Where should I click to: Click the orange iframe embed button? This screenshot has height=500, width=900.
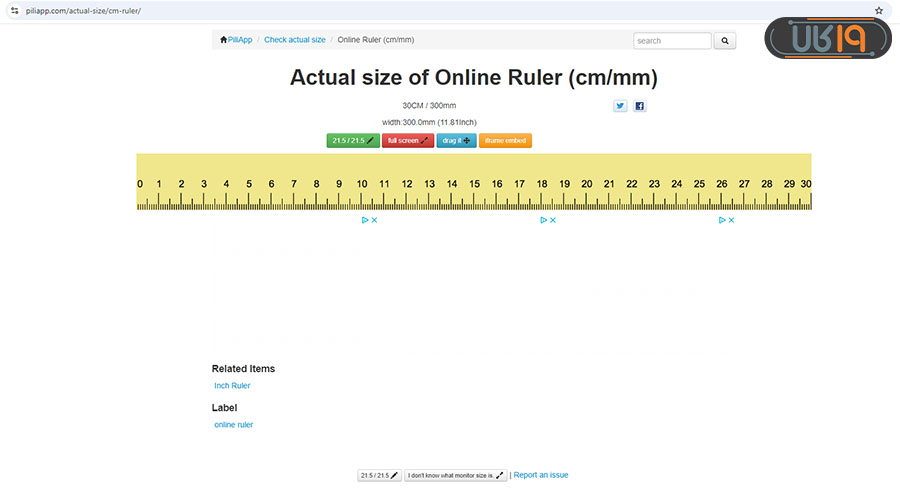tap(505, 141)
